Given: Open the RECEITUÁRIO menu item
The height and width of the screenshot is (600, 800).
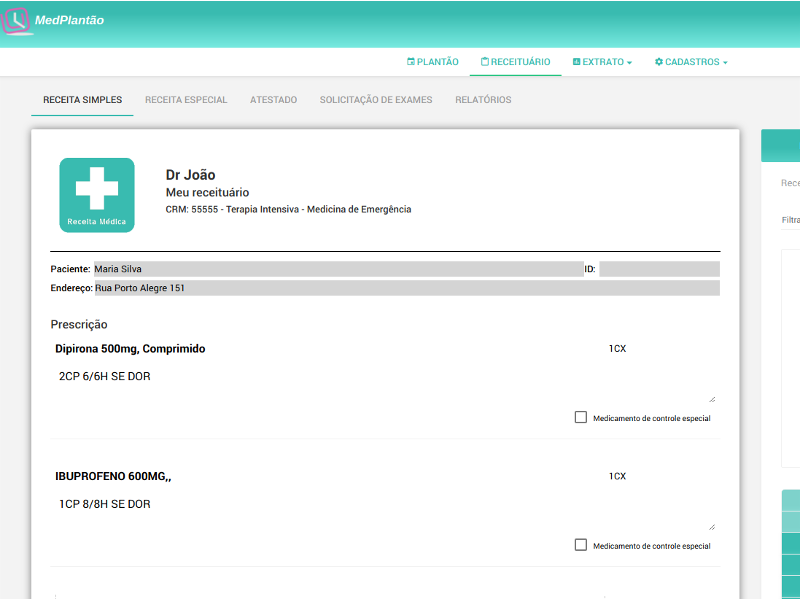Looking at the screenshot, I should tap(515, 62).
